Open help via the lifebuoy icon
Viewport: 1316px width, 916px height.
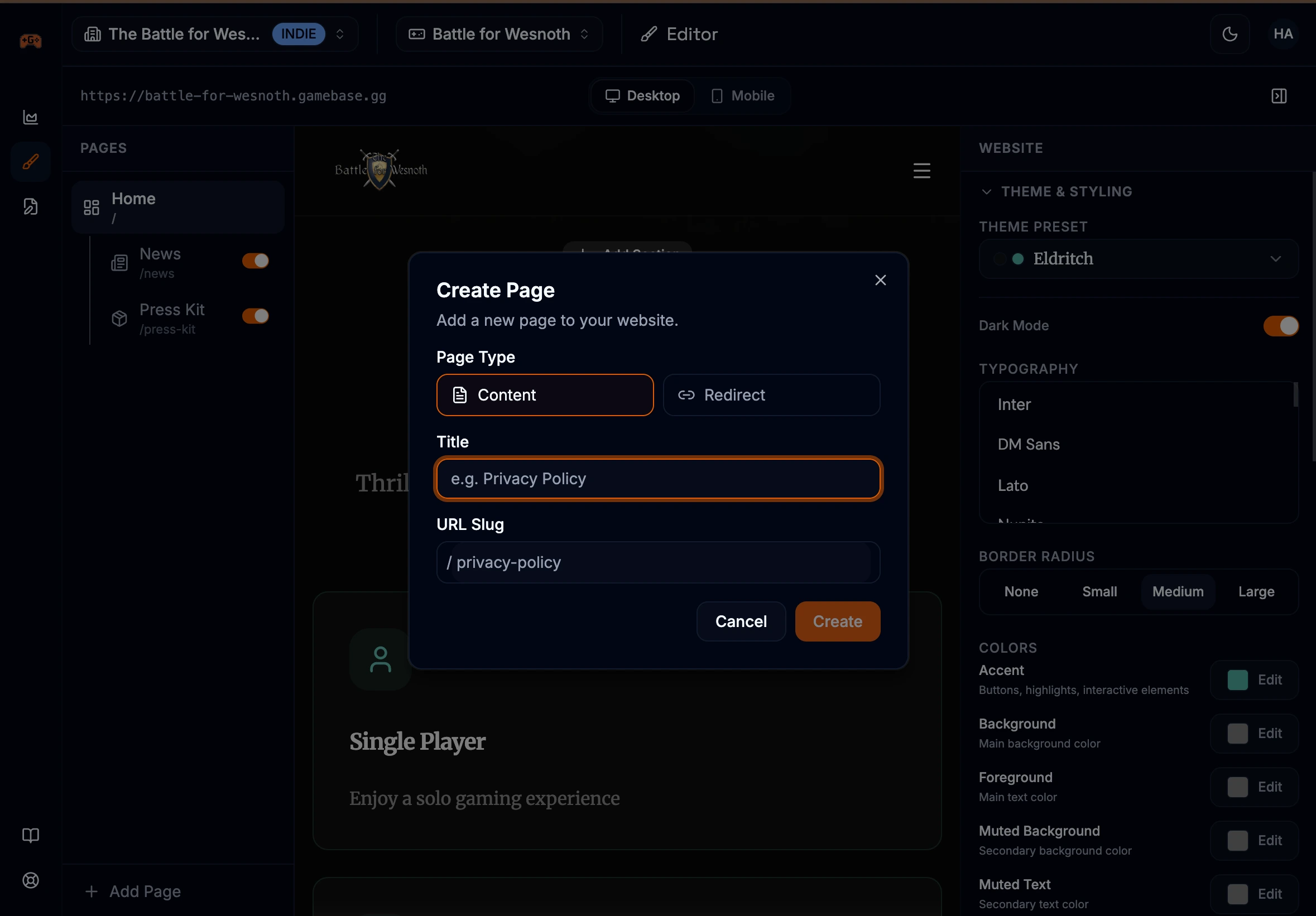point(30,880)
